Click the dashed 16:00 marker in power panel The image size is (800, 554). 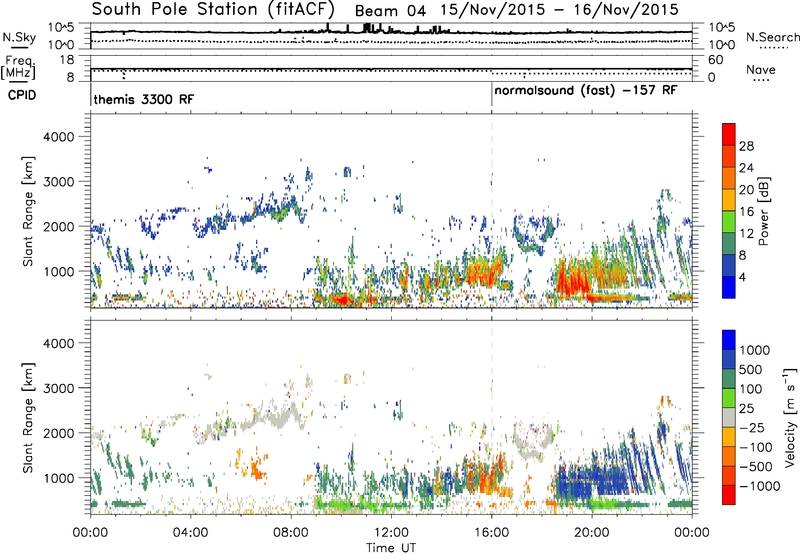coord(492,211)
